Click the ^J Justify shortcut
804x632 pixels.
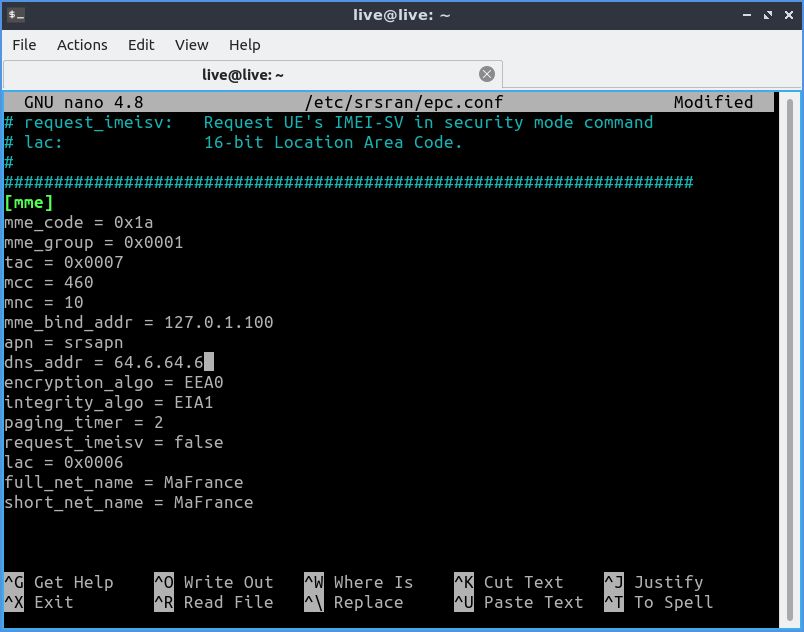(654, 582)
